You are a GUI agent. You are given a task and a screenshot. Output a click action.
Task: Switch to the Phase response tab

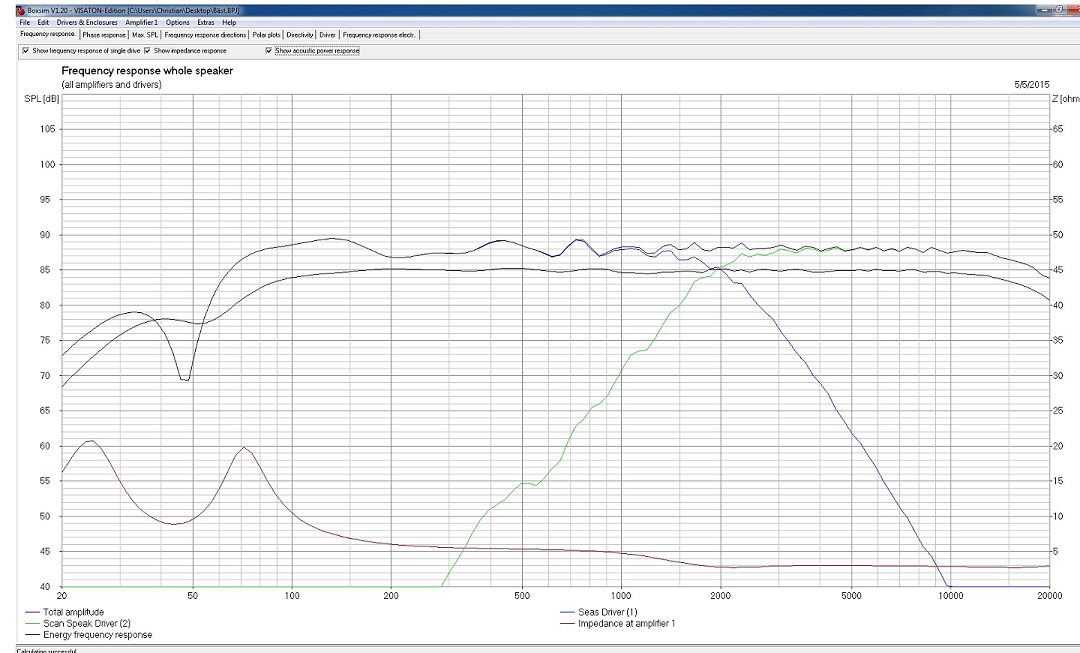coord(104,35)
